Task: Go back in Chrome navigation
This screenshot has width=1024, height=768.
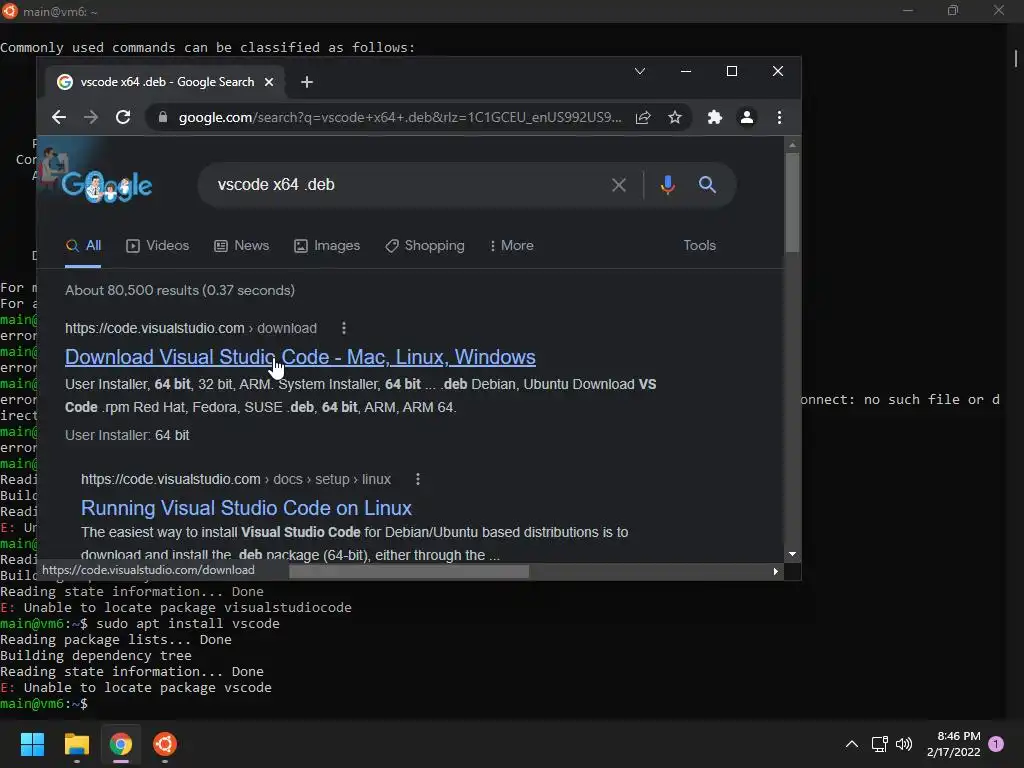Action: pyautogui.click(x=59, y=118)
